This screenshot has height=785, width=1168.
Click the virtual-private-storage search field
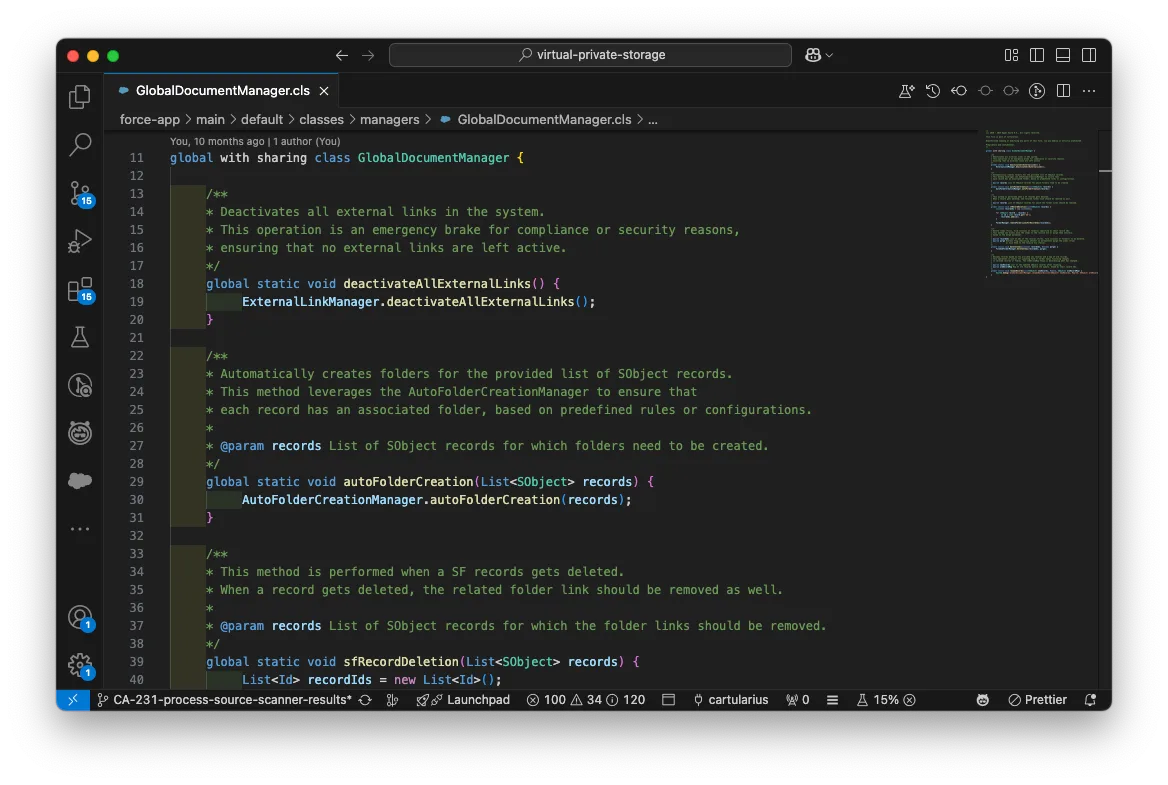[x=590, y=55]
